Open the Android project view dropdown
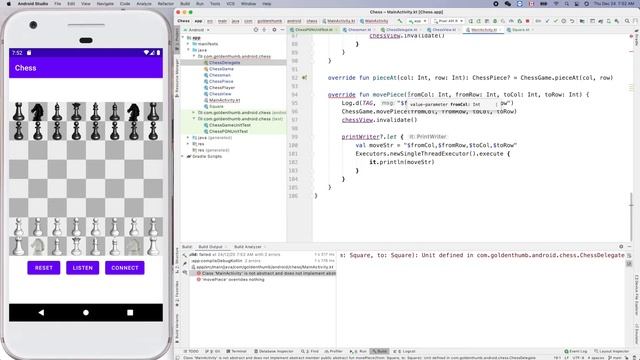The height and width of the screenshot is (360, 640). 197,30
